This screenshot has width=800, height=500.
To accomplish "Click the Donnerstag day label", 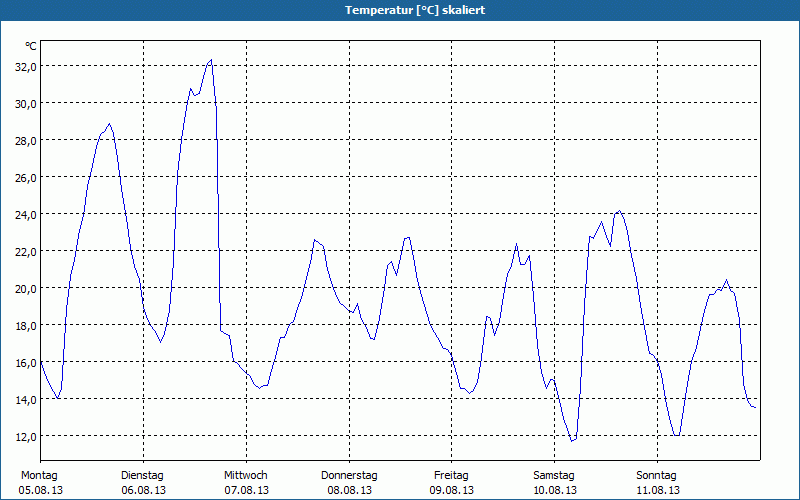I will tap(349, 476).
